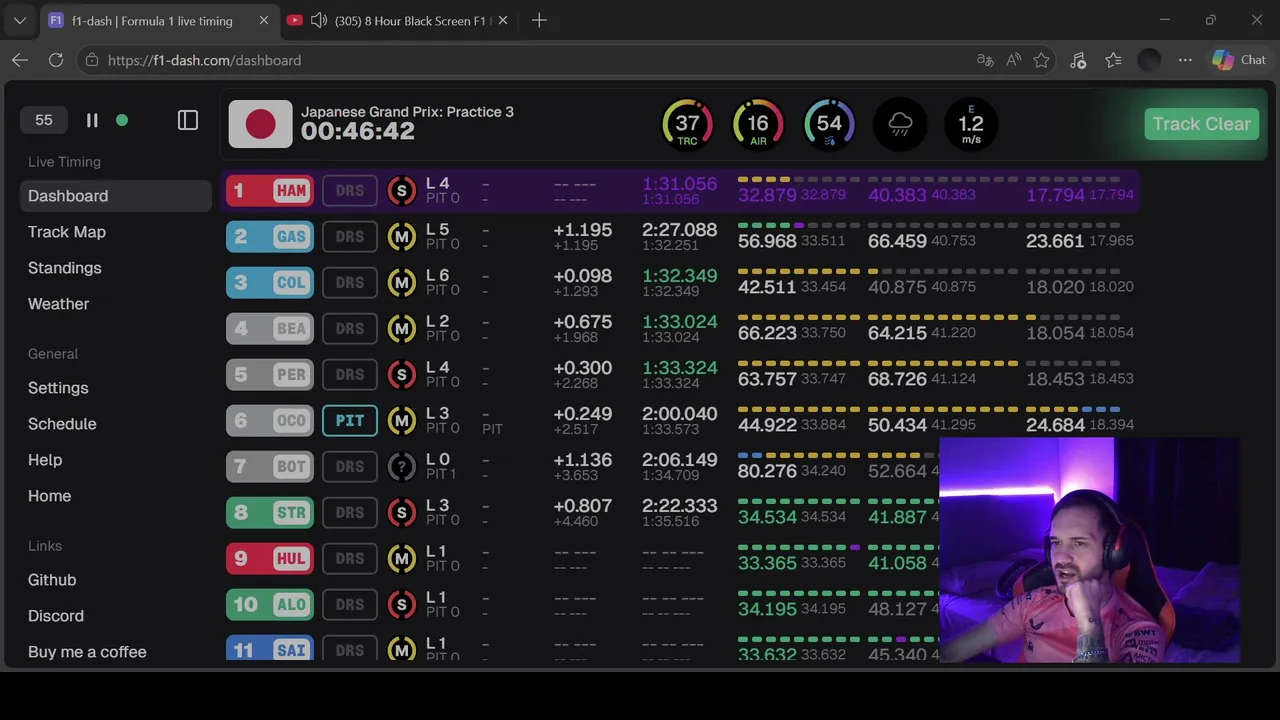Click the PIT indicator on OCO row
The height and width of the screenshot is (720, 1280).
pyautogui.click(x=350, y=420)
